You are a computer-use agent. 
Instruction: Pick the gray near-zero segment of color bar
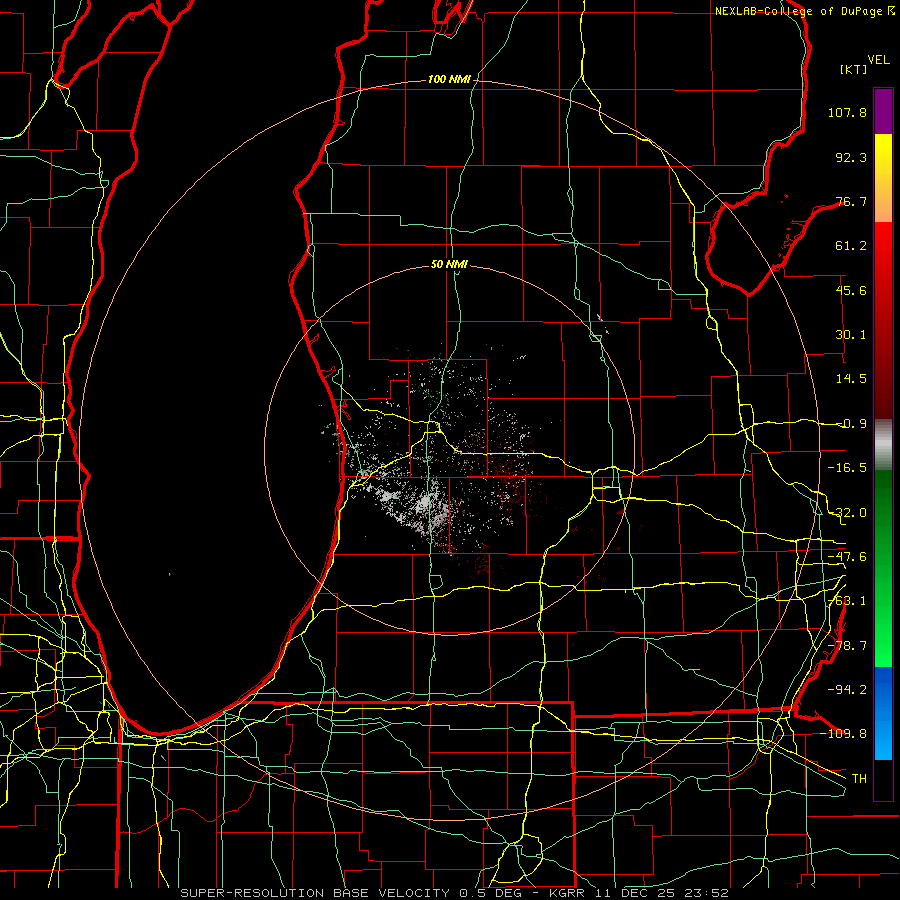click(883, 444)
